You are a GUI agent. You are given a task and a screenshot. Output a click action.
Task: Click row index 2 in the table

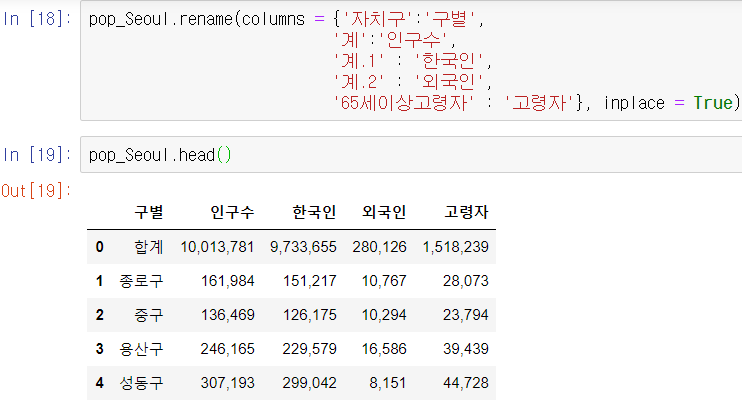99,315
